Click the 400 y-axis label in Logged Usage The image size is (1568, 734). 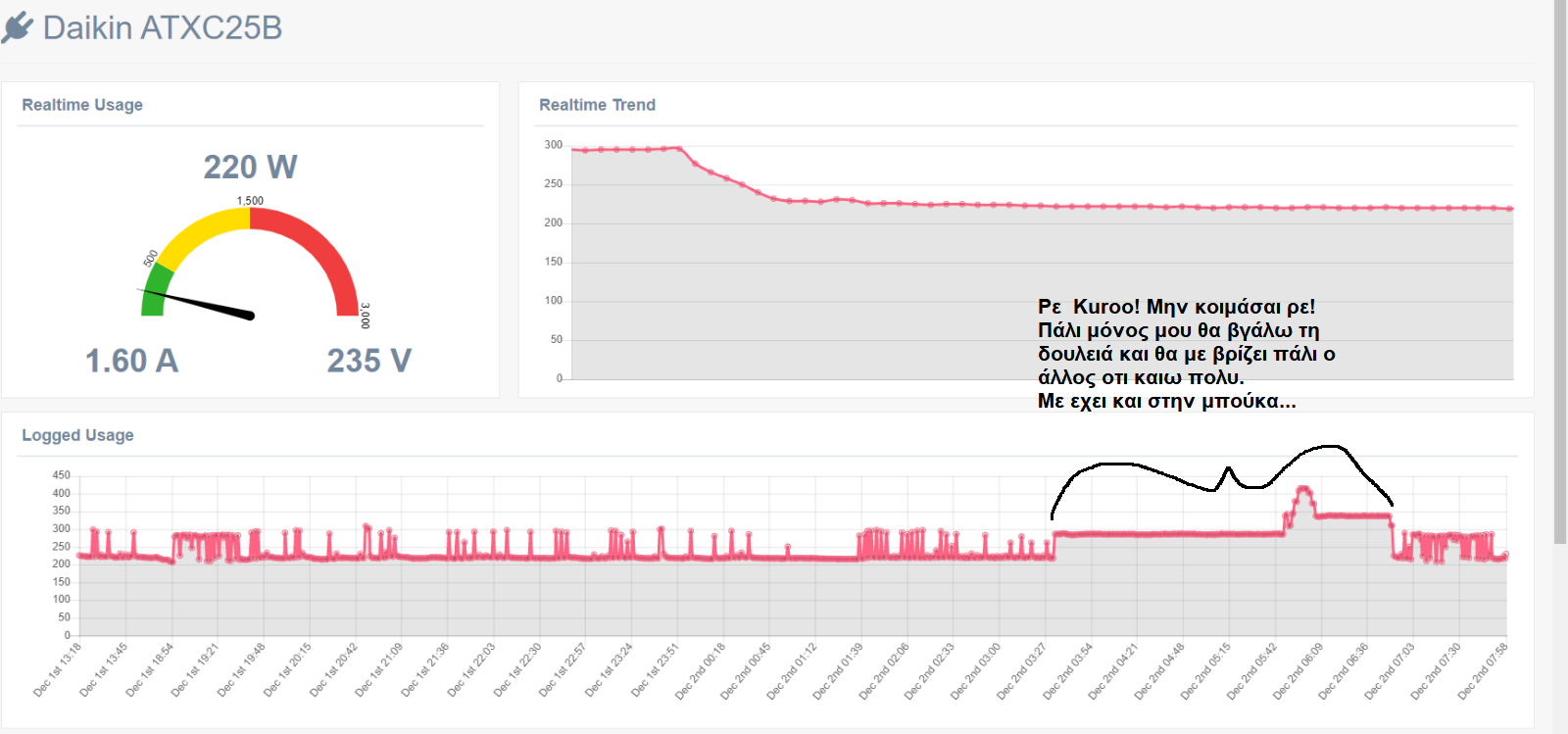(x=62, y=493)
